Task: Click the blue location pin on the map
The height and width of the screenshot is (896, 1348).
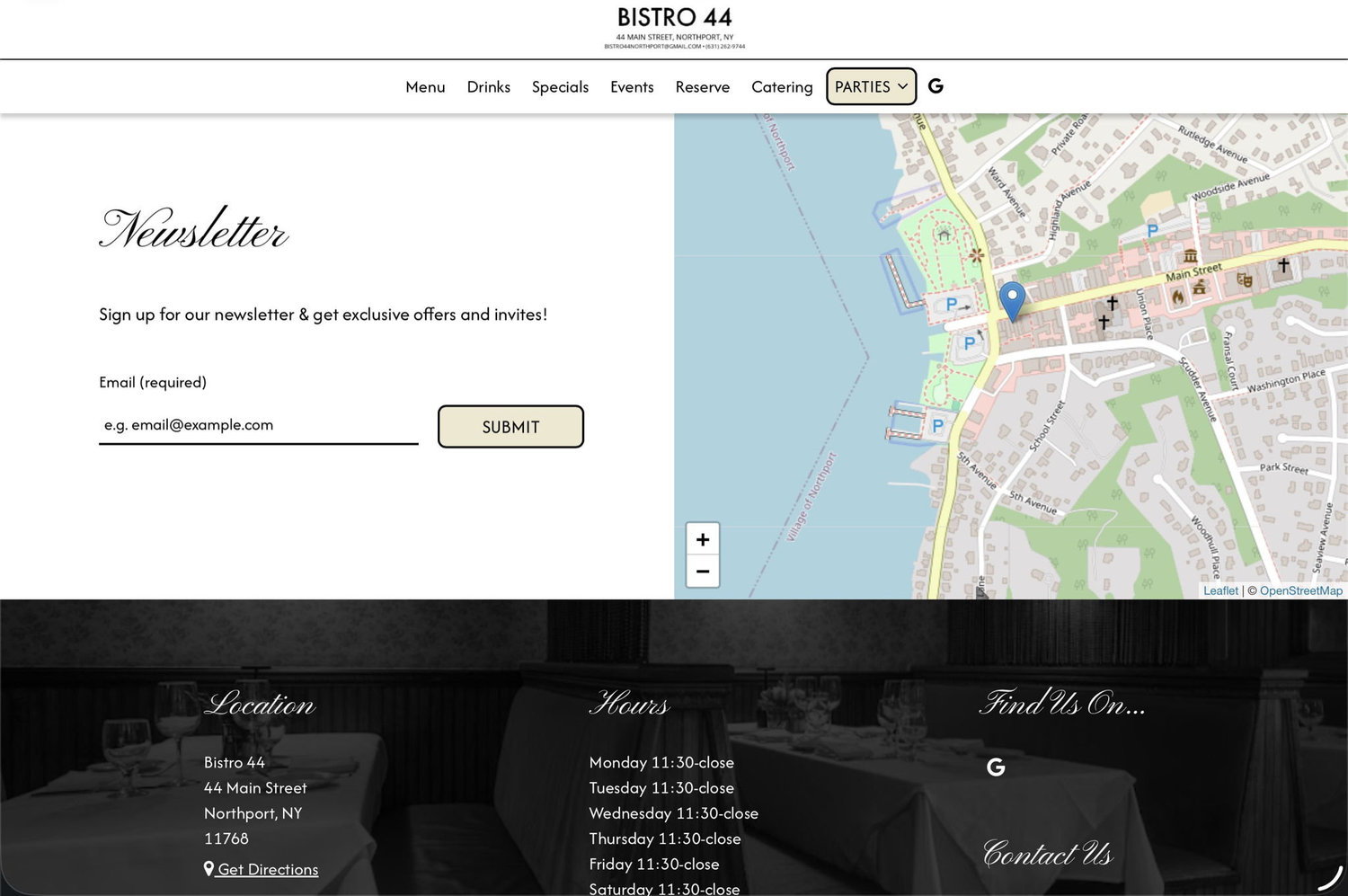Action: [1012, 302]
